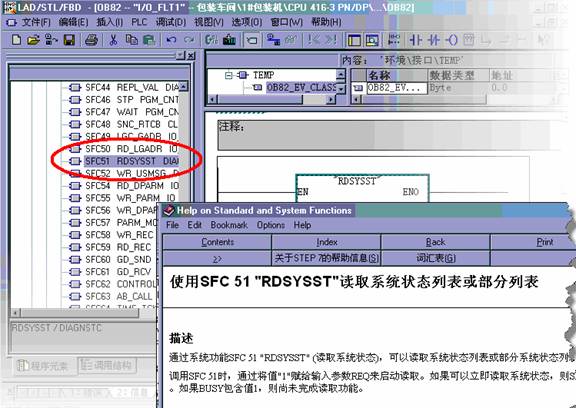The width and height of the screenshot is (576, 408).
Task: Insert a normally open contact icon
Action: pyautogui.click(x=416, y=40)
